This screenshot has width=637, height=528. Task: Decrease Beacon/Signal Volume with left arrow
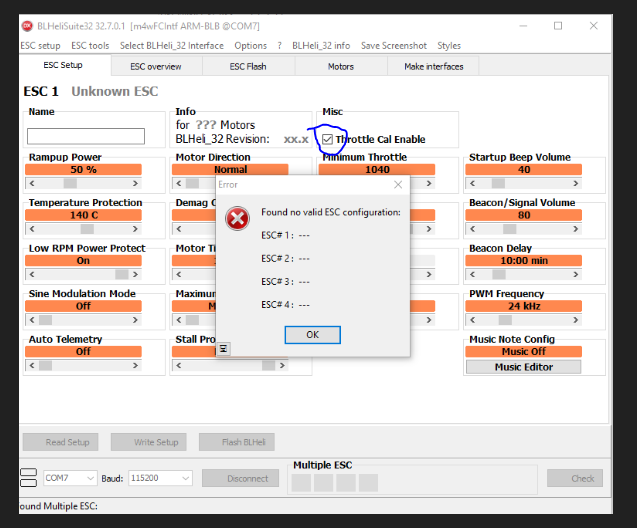472,229
